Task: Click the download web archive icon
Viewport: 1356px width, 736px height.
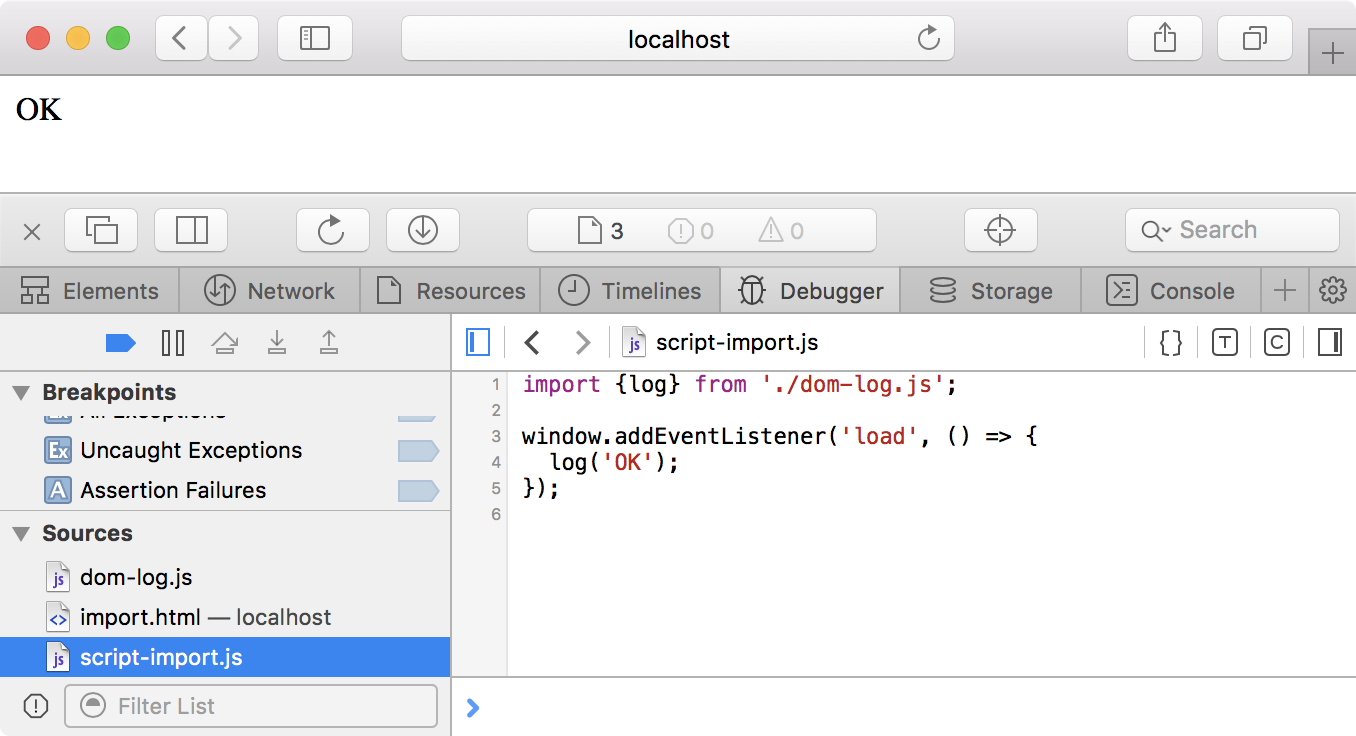Action: pyautogui.click(x=422, y=231)
